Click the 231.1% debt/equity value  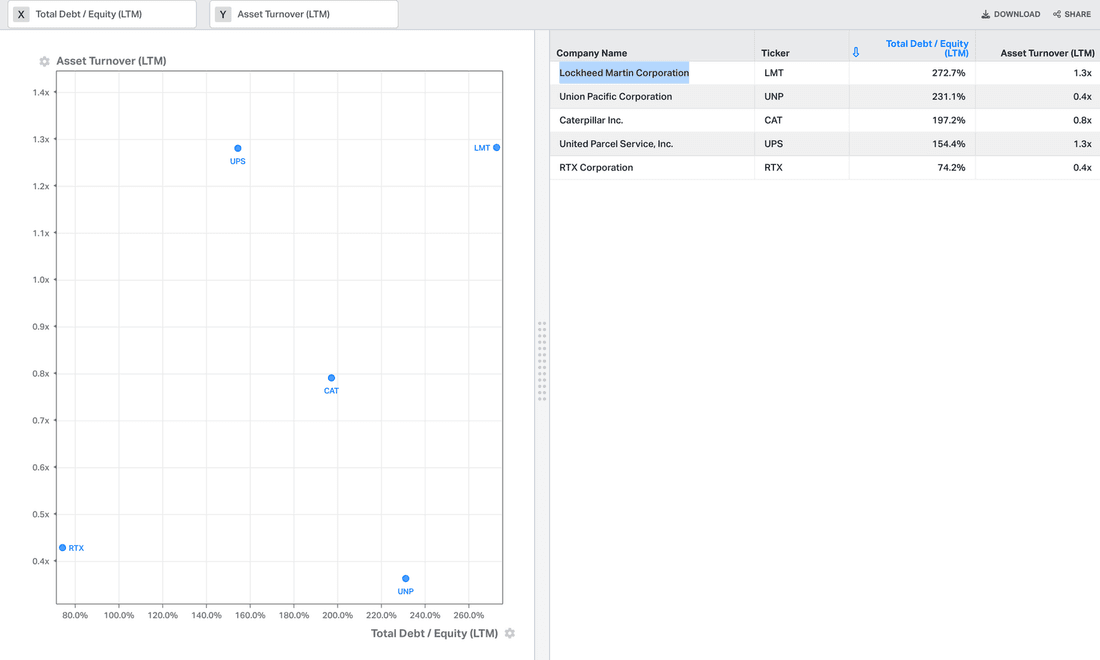click(x=948, y=97)
